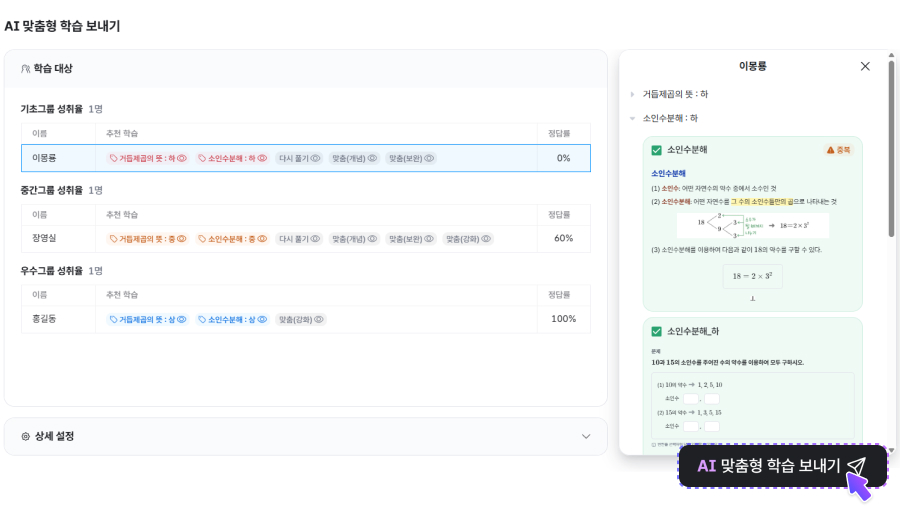Close the 이몽룡 detail panel
Viewport: 900px width, 506px height.
[x=865, y=66]
